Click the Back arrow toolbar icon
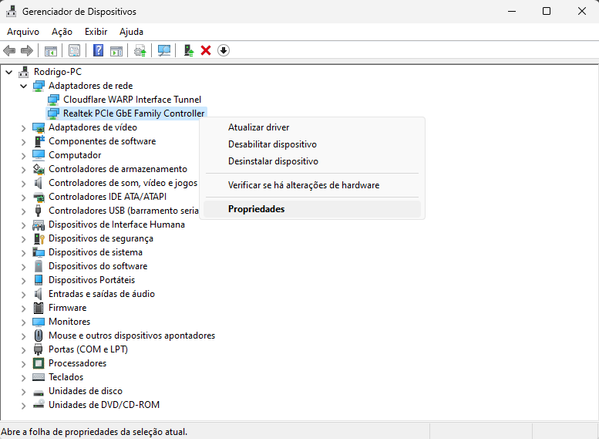Screen dimensions: 599x439 pyautogui.click(x=9, y=50)
